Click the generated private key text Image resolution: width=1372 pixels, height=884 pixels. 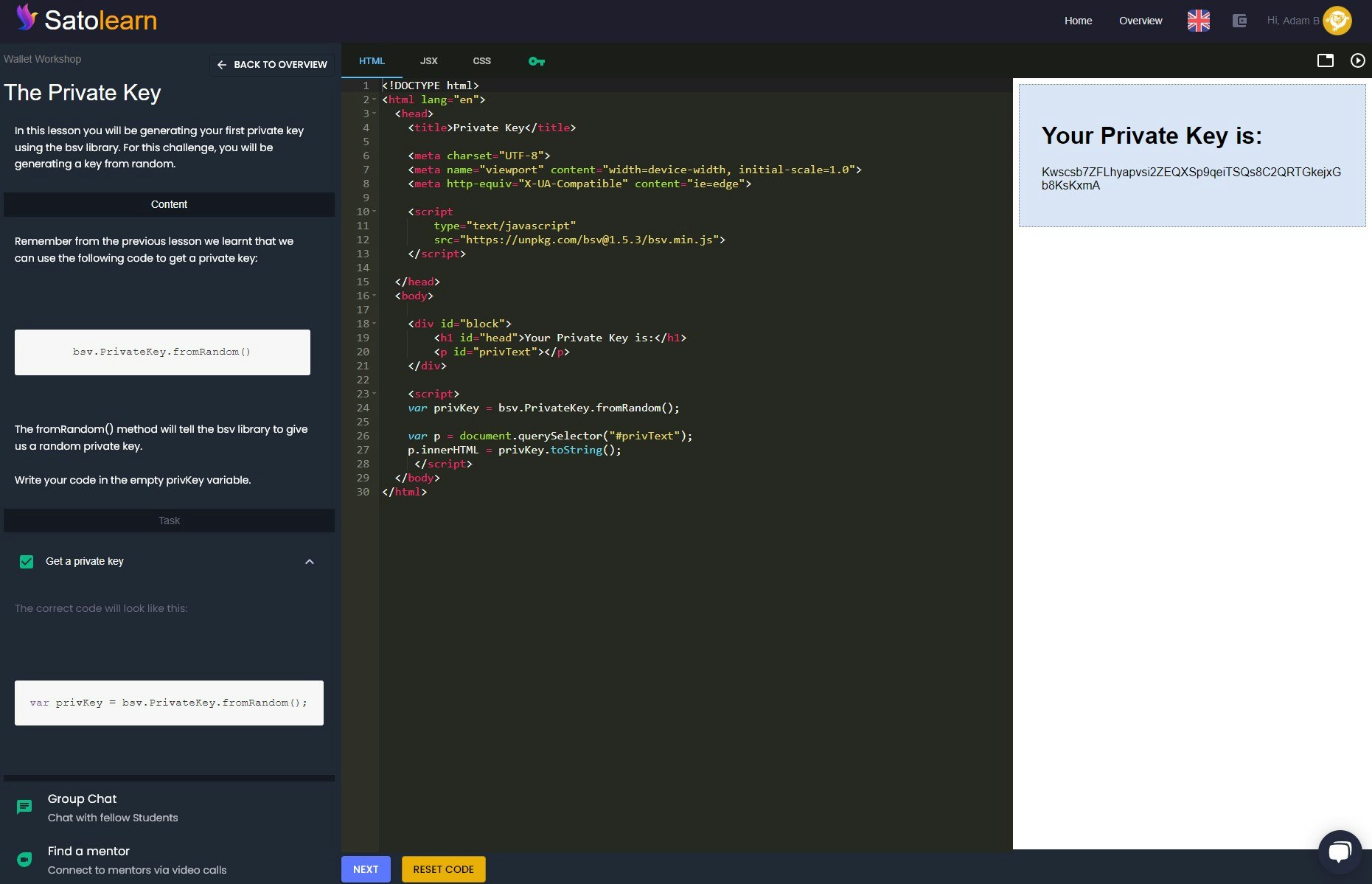tap(1191, 178)
